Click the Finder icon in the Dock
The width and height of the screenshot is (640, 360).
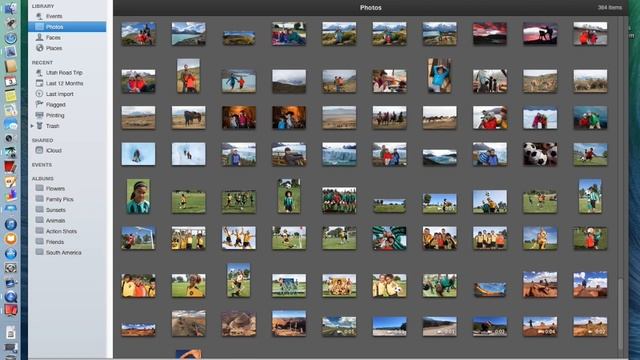10,8
